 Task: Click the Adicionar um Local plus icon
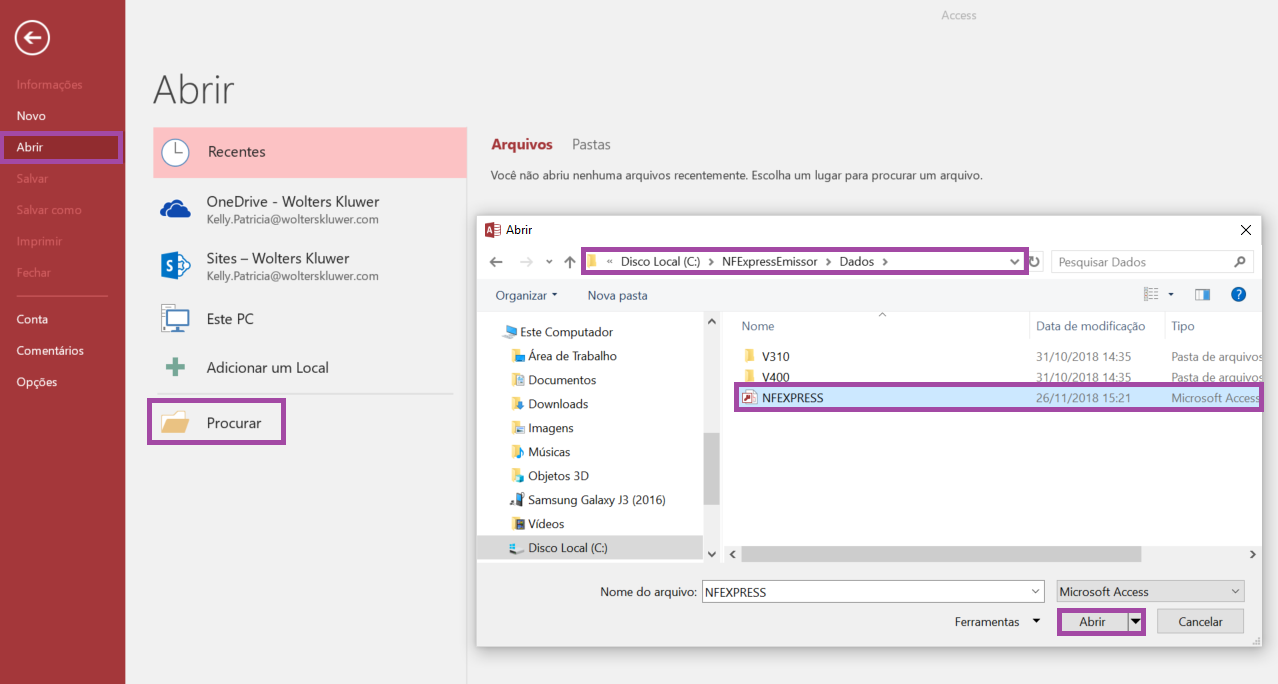point(175,367)
